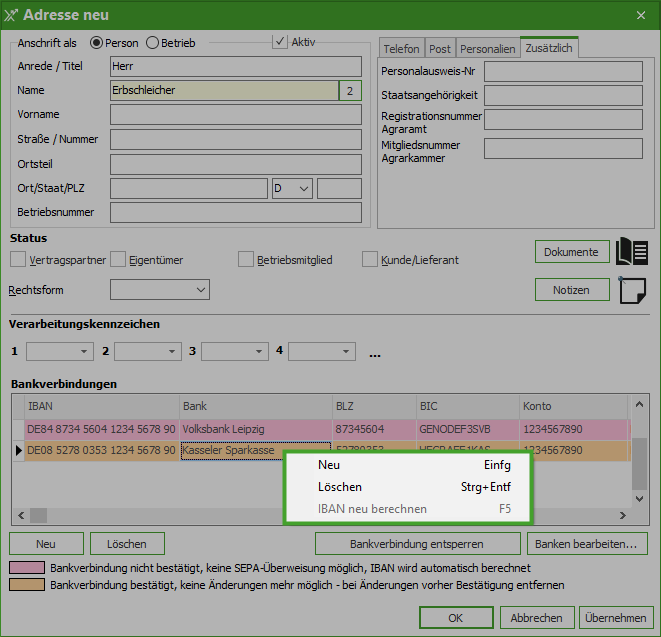Toggle the Aktiv checkbox
Image resolution: width=661 pixels, height=637 pixels.
[280, 42]
